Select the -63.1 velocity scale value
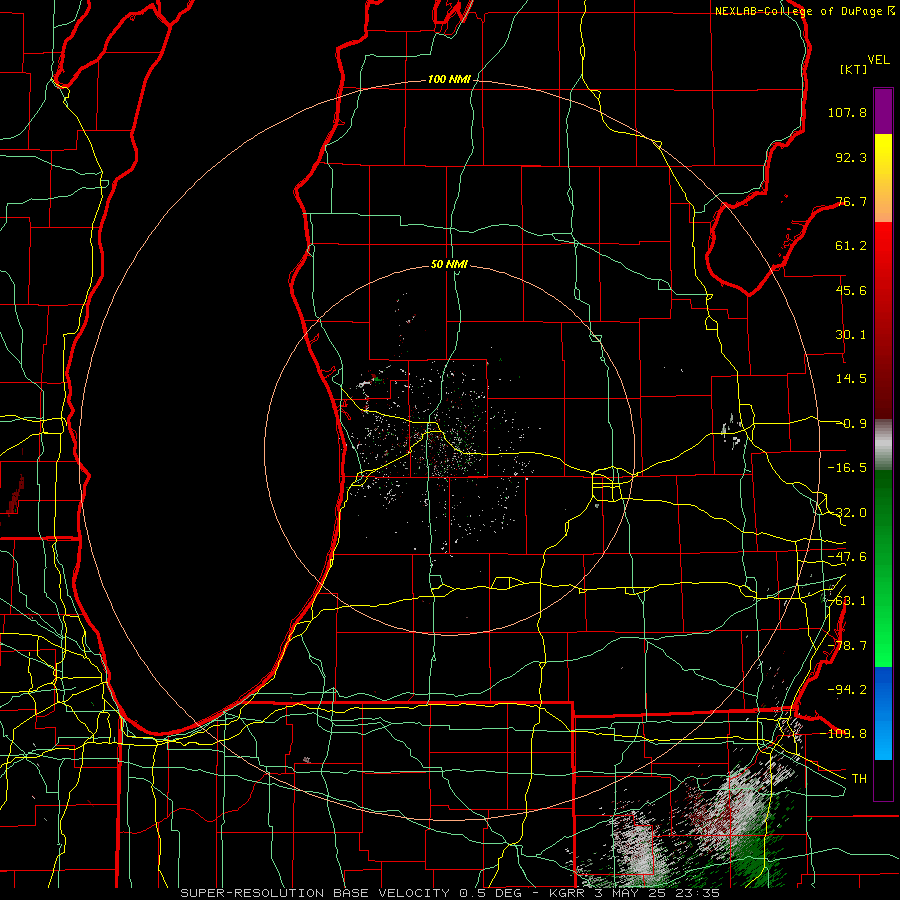This screenshot has width=900, height=900. tap(847, 601)
